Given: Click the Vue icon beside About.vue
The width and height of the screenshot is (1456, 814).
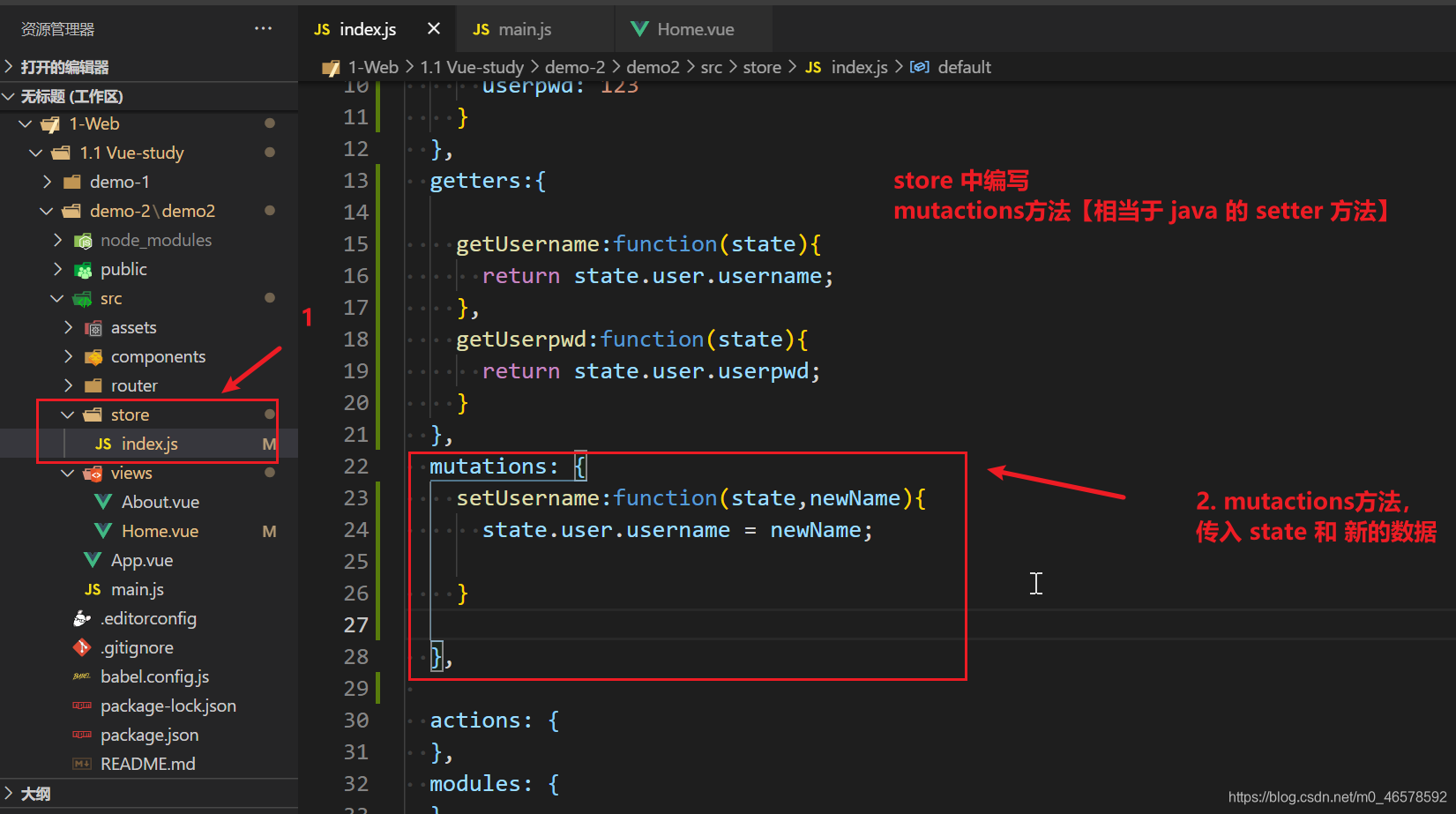Looking at the screenshot, I should pyautogui.click(x=103, y=503).
